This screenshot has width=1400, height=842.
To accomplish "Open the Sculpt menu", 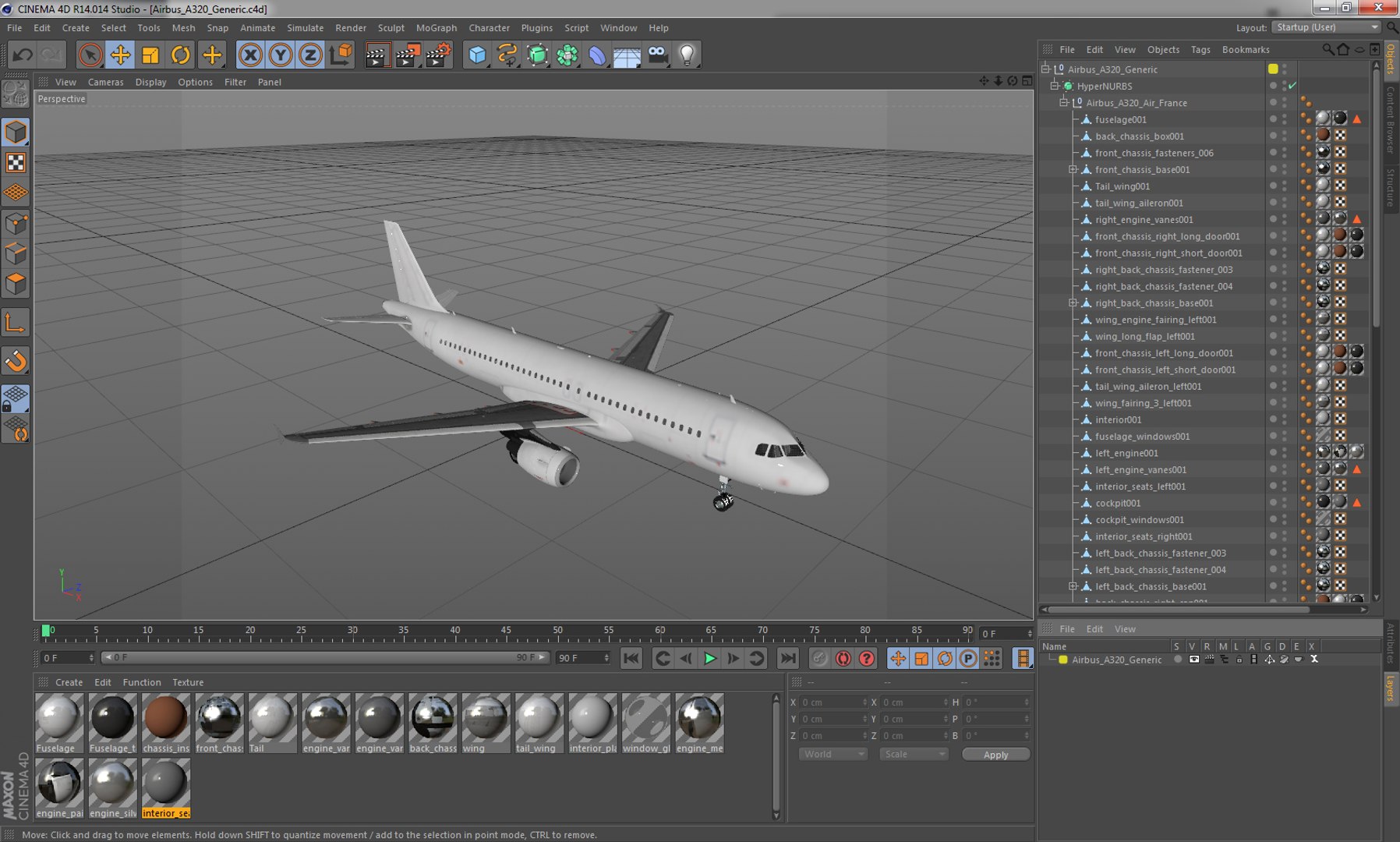I will (391, 27).
